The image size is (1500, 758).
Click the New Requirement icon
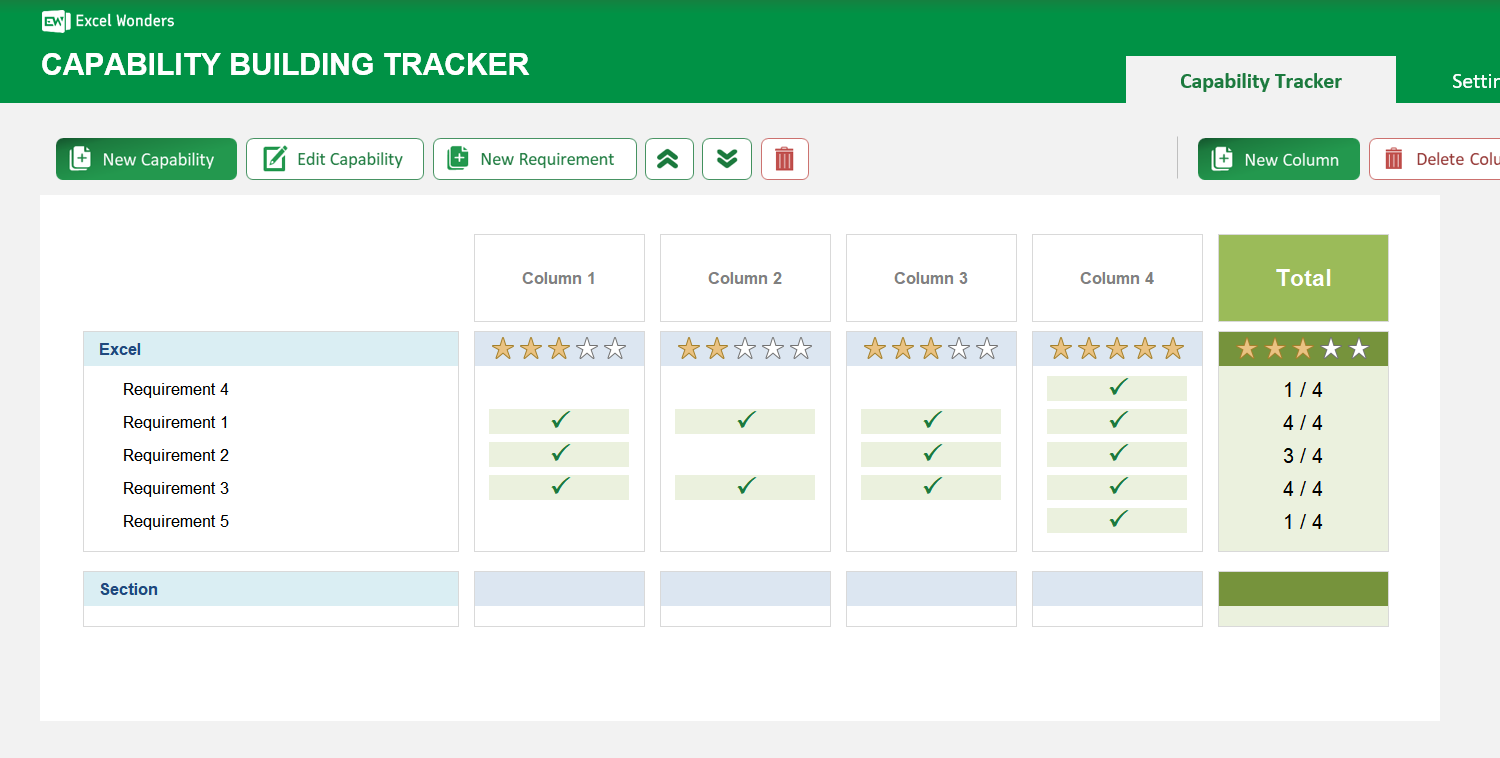458,158
